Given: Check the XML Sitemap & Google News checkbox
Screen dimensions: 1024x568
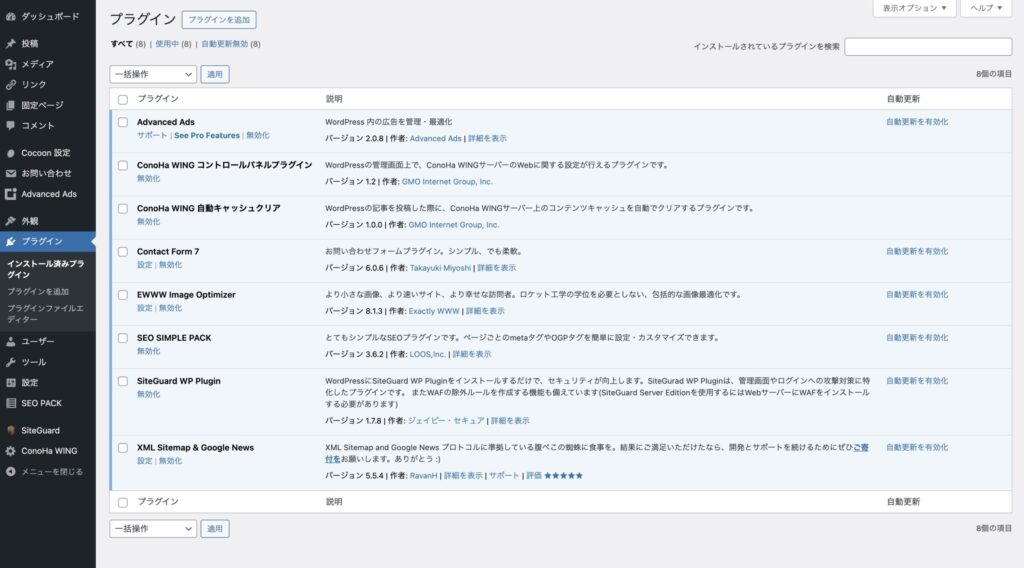Looking at the screenshot, I should pyautogui.click(x=123, y=448).
